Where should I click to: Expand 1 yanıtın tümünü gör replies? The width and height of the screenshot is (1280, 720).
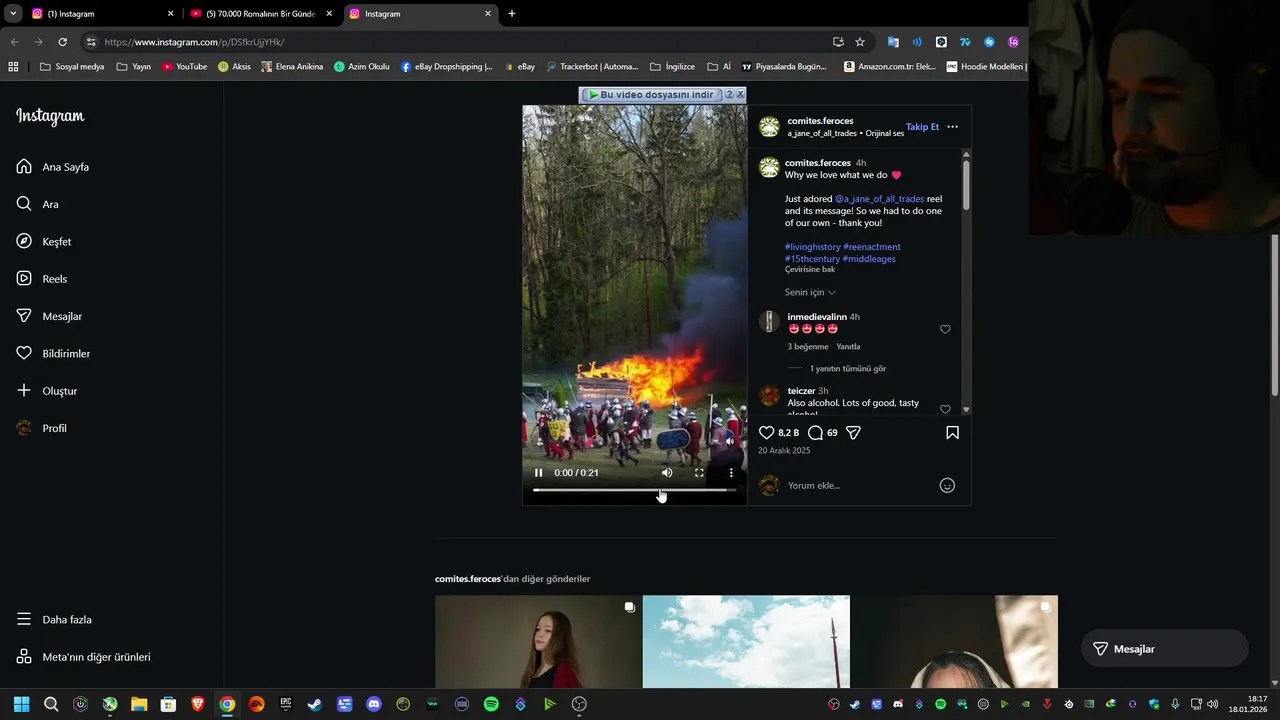848,368
